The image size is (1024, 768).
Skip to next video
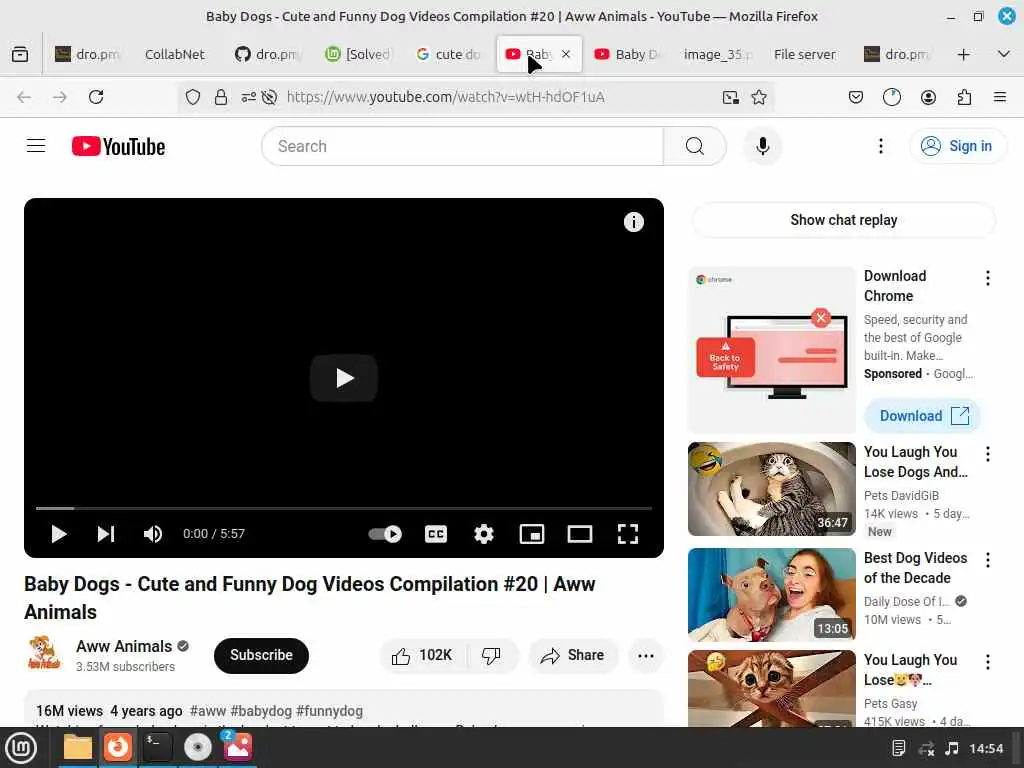[106, 534]
